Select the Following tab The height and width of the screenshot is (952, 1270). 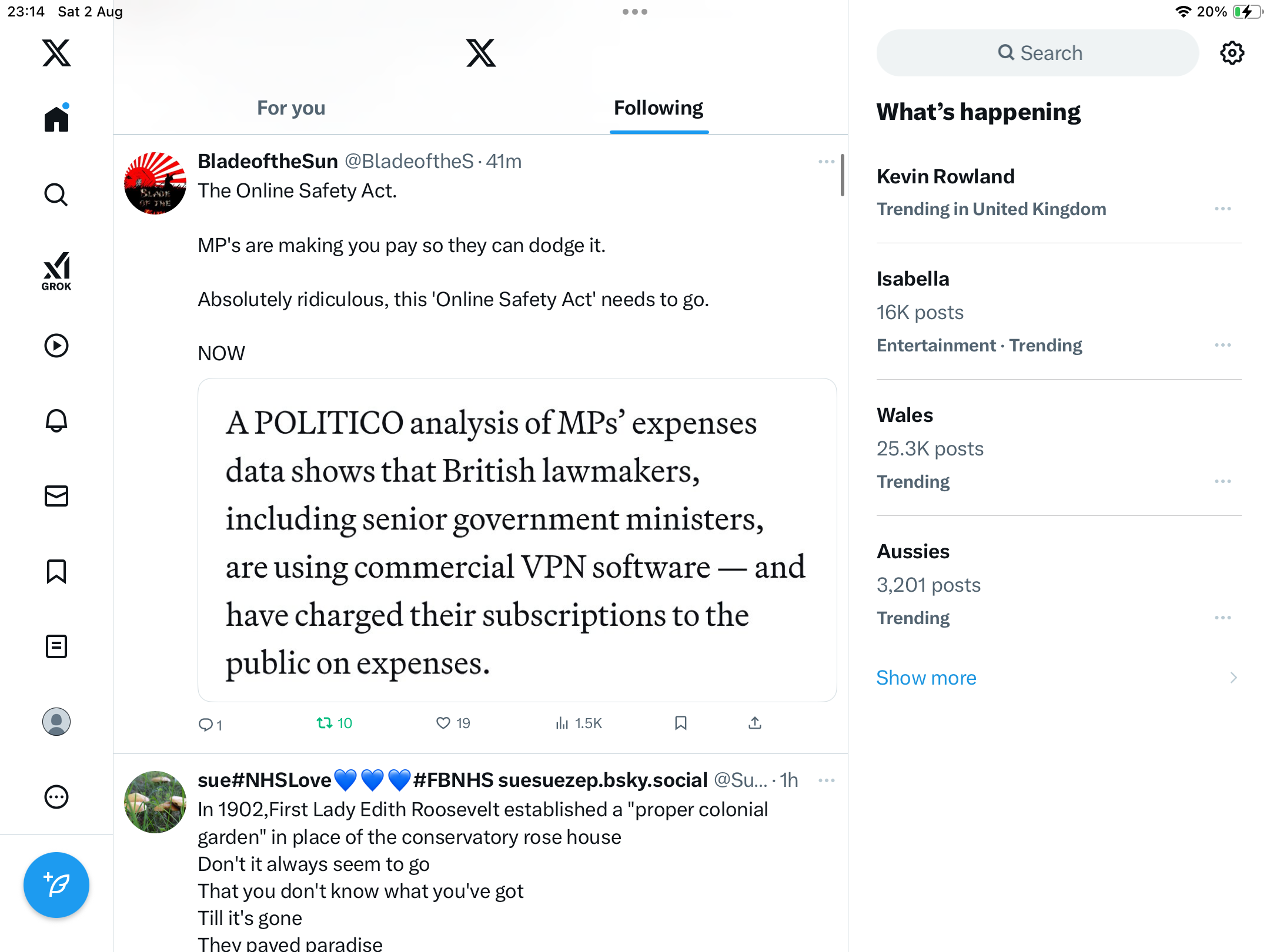tap(659, 108)
